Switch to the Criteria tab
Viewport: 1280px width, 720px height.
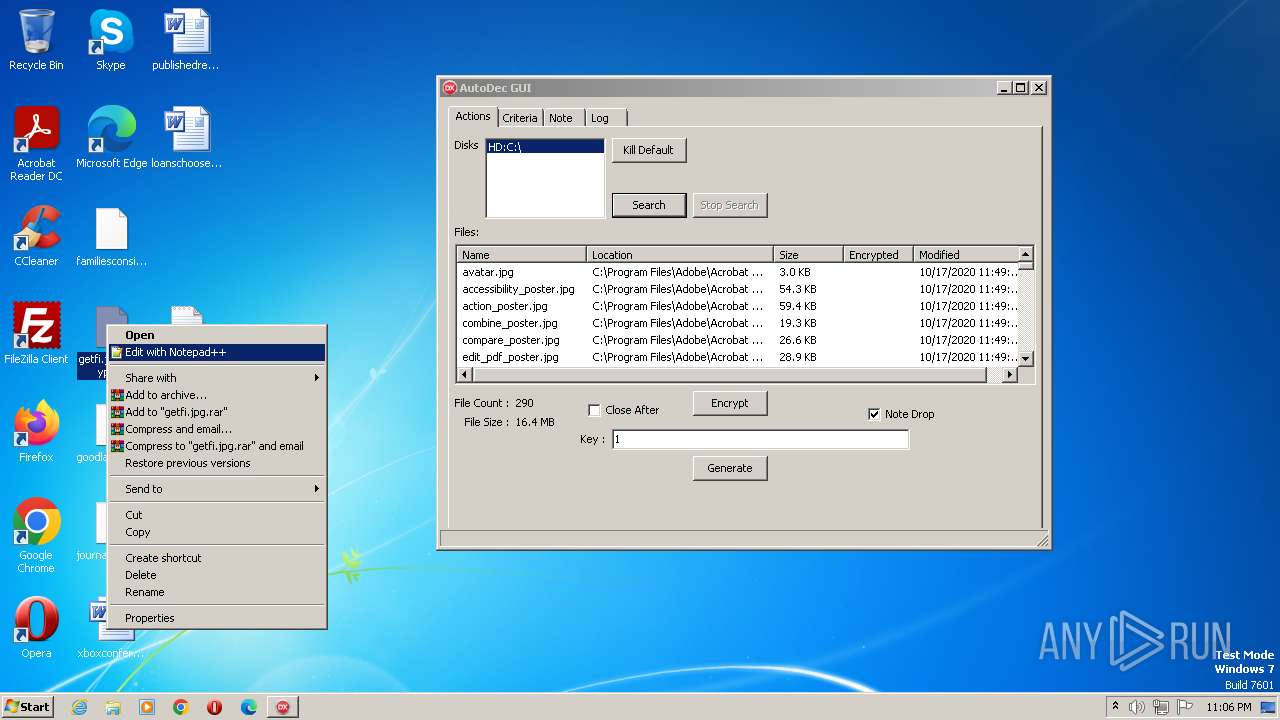point(520,118)
